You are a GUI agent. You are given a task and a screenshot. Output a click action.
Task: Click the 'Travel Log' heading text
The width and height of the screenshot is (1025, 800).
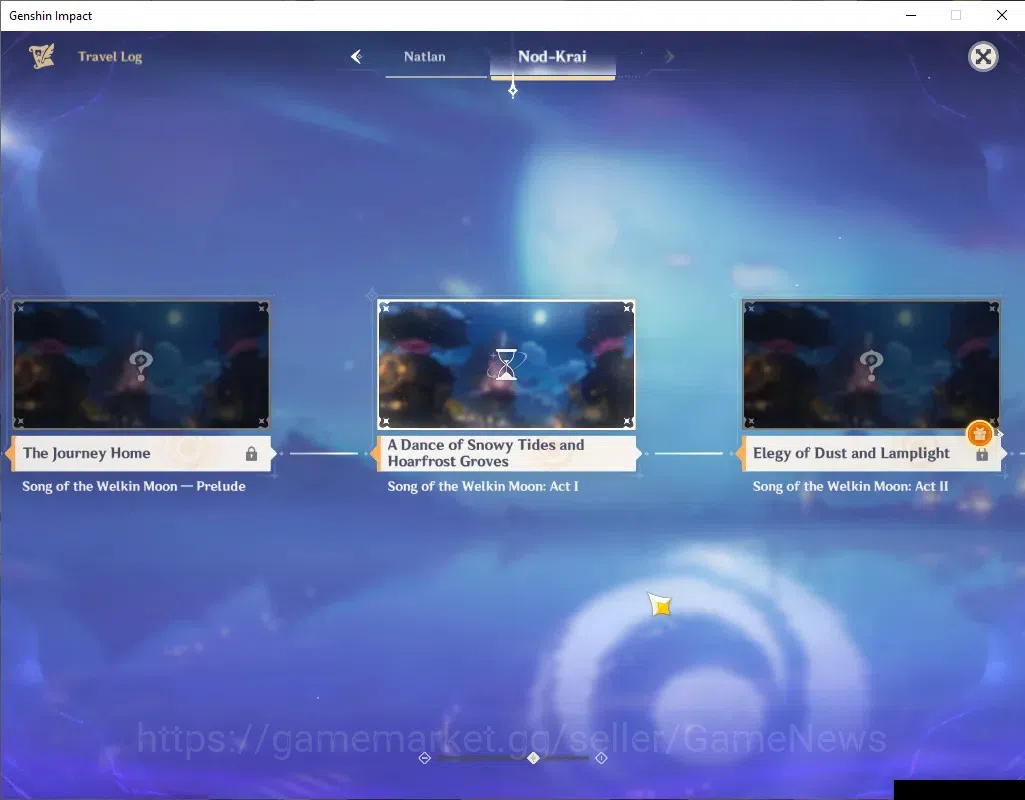click(110, 57)
